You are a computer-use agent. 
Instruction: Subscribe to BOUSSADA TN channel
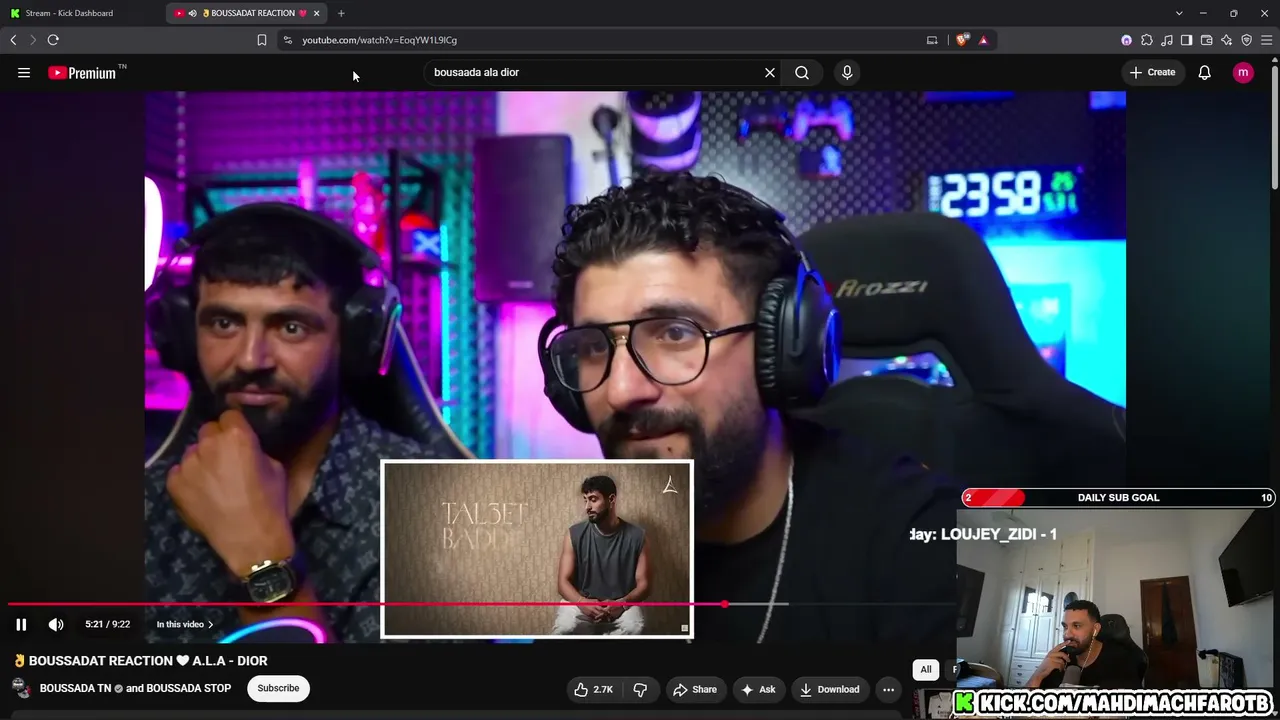278,688
